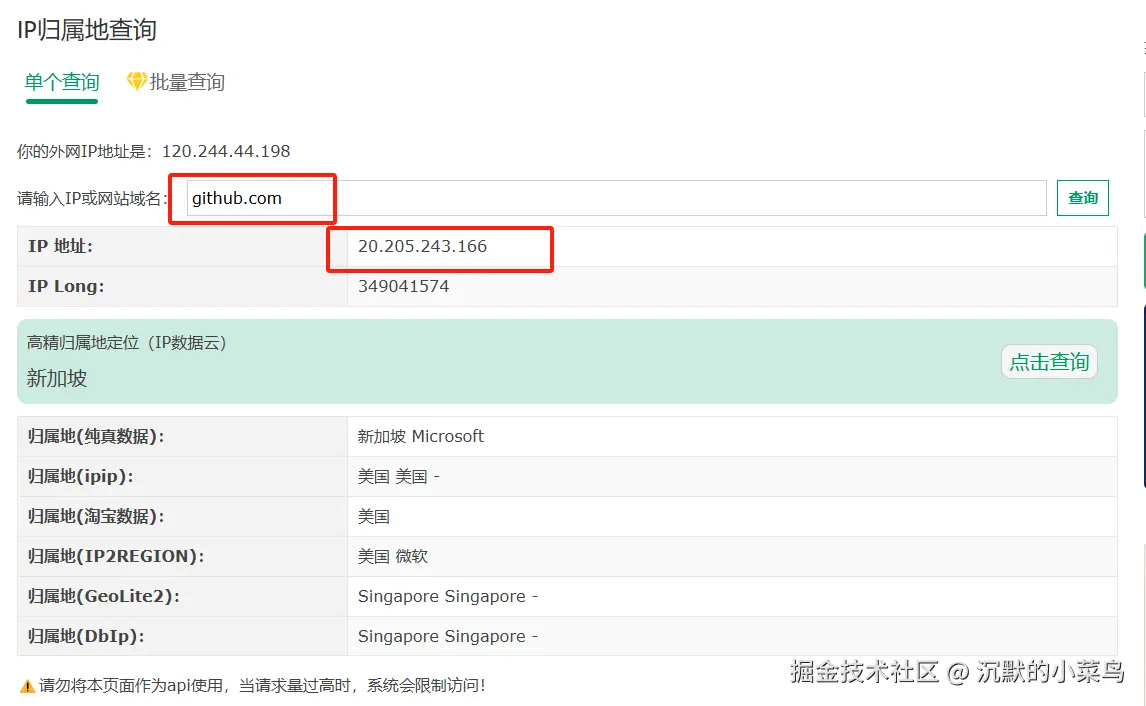The height and width of the screenshot is (706, 1146).
Task: Click the 请输入IP或网站域名 label
Action: 91,198
